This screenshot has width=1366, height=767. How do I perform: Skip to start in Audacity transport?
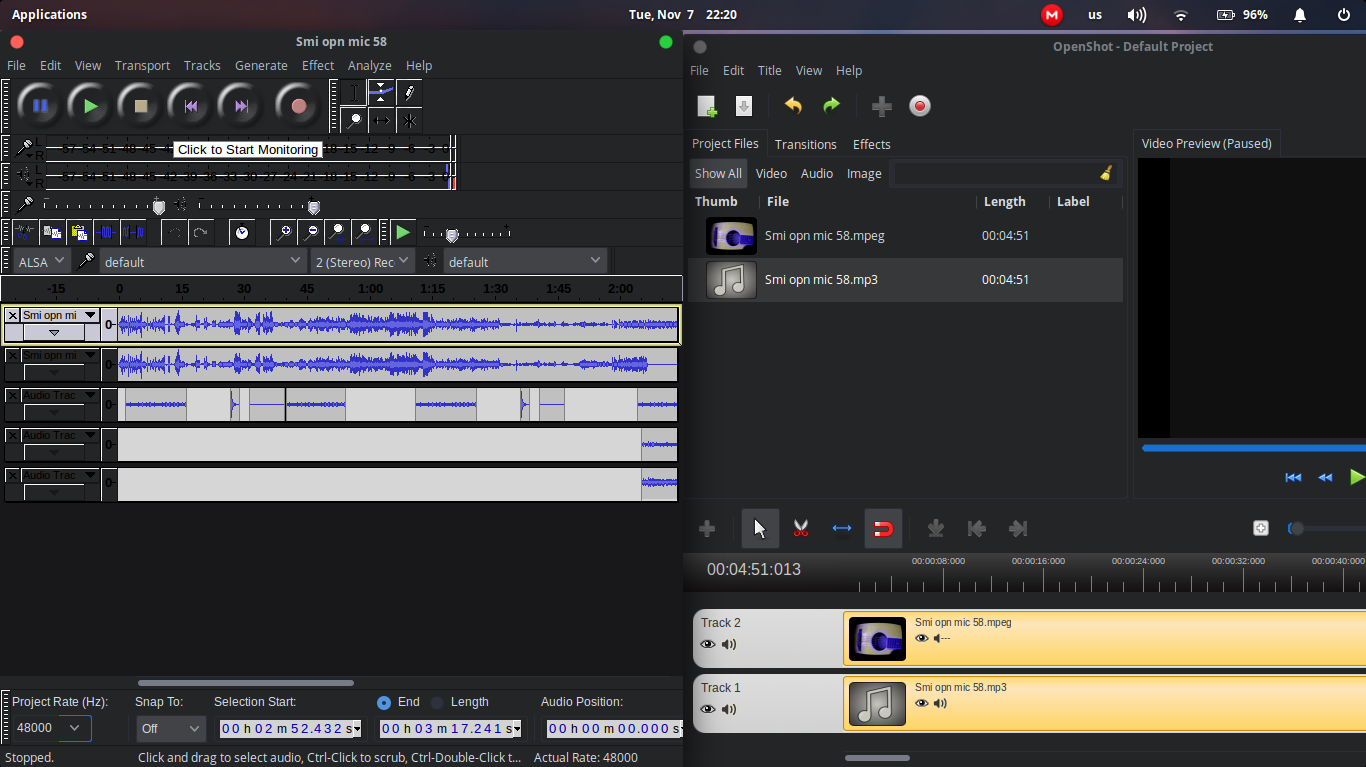click(x=191, y=106)
